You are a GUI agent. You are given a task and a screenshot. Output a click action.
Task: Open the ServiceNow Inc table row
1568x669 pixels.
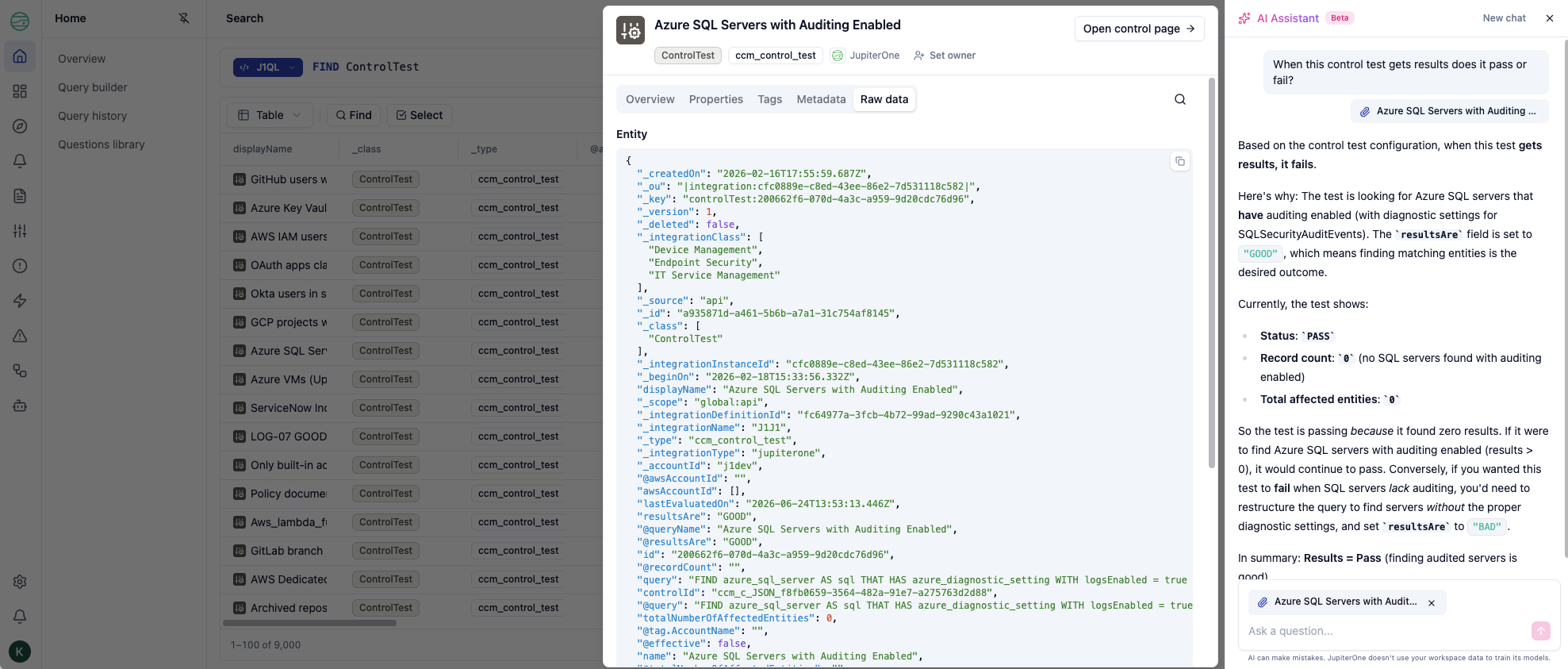[x=411, y=408]
